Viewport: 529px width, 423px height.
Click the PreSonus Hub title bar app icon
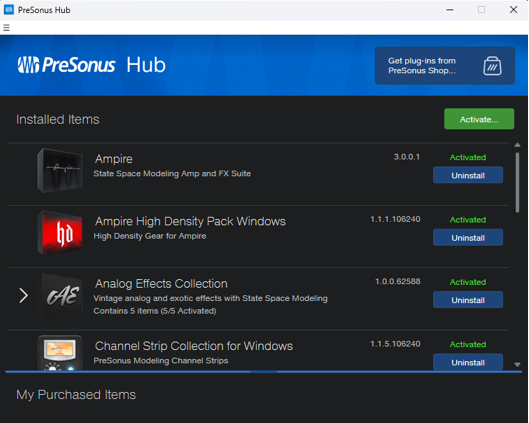click(x=9, y=10)
